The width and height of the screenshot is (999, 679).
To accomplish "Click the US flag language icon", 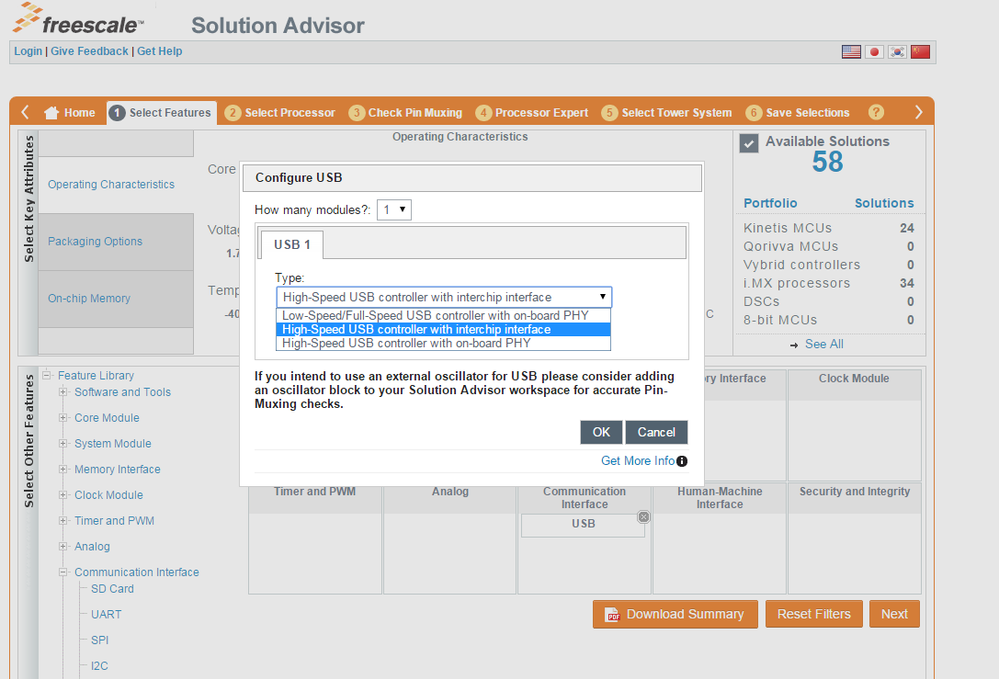I will pyautogui.click(x=851, y=52).
